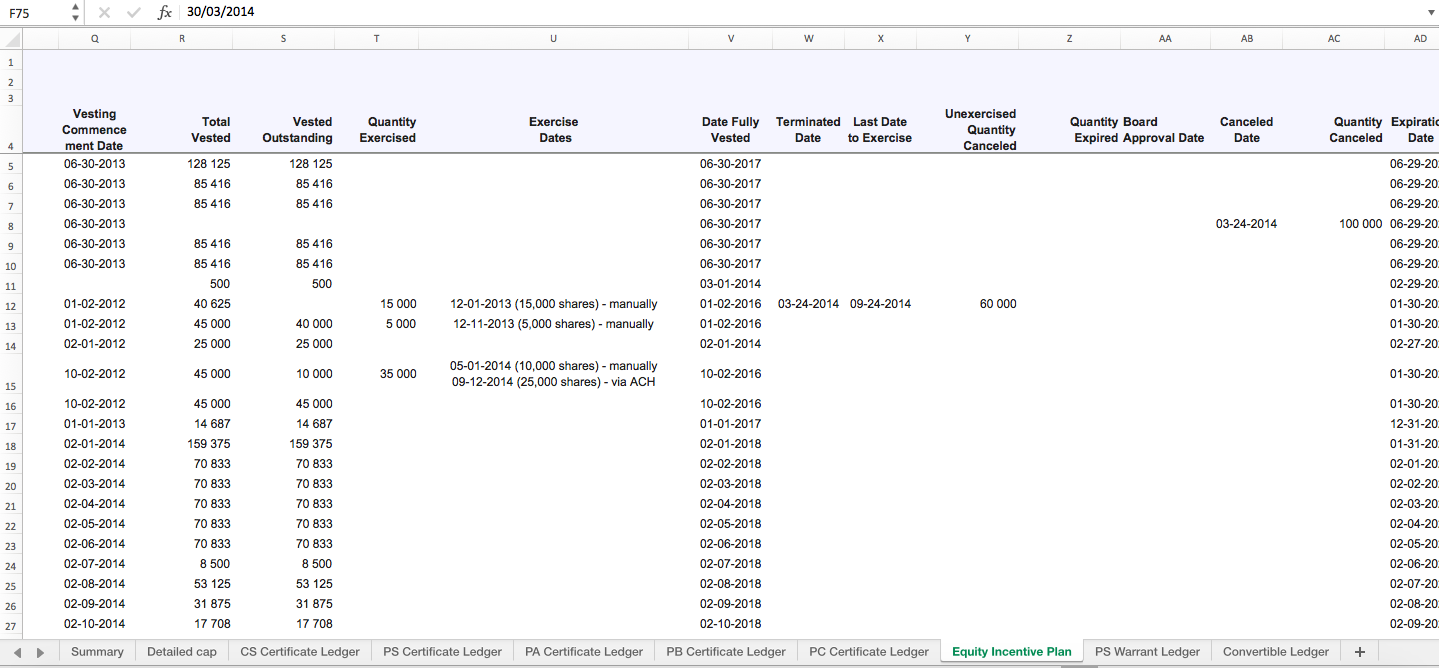Open the insert function fx icon
Viewport: 1439px width, 668px height.
coord(165,12)
